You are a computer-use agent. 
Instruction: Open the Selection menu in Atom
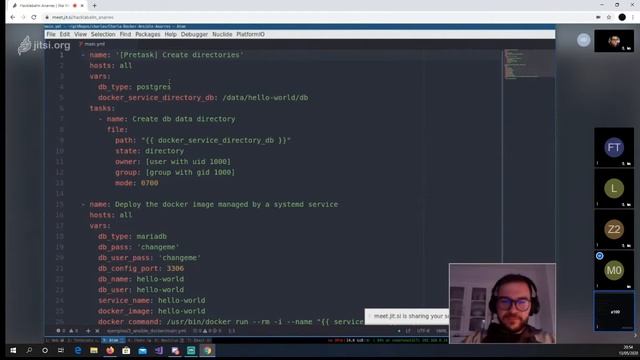point(103,34)
